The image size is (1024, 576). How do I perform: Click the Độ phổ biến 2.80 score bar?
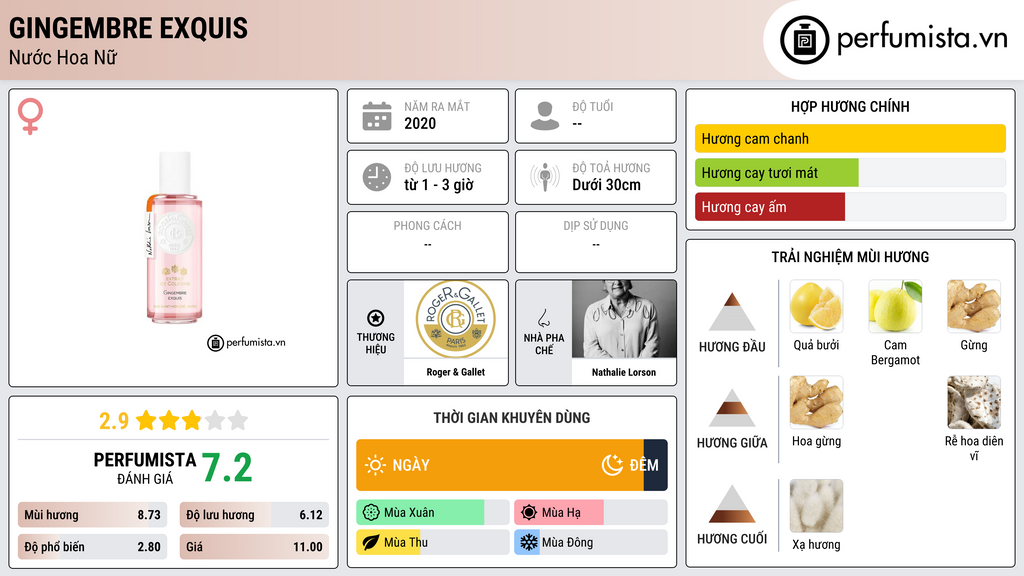(x=92, y=547)
